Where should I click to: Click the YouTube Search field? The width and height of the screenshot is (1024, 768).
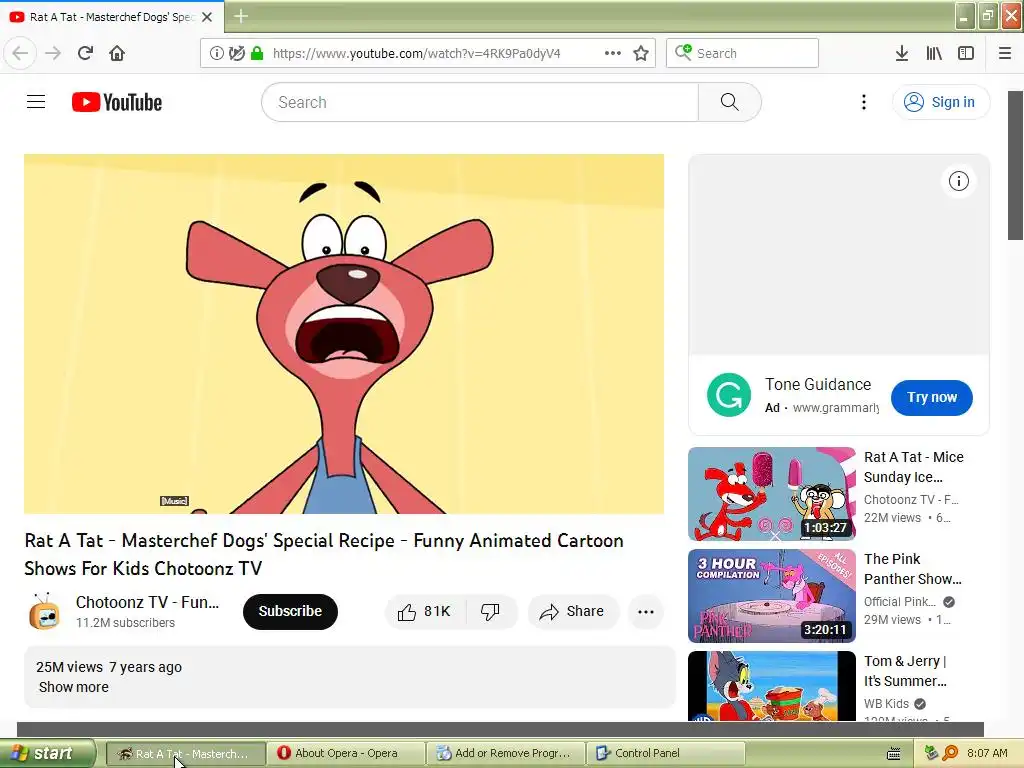coord(480,102)
